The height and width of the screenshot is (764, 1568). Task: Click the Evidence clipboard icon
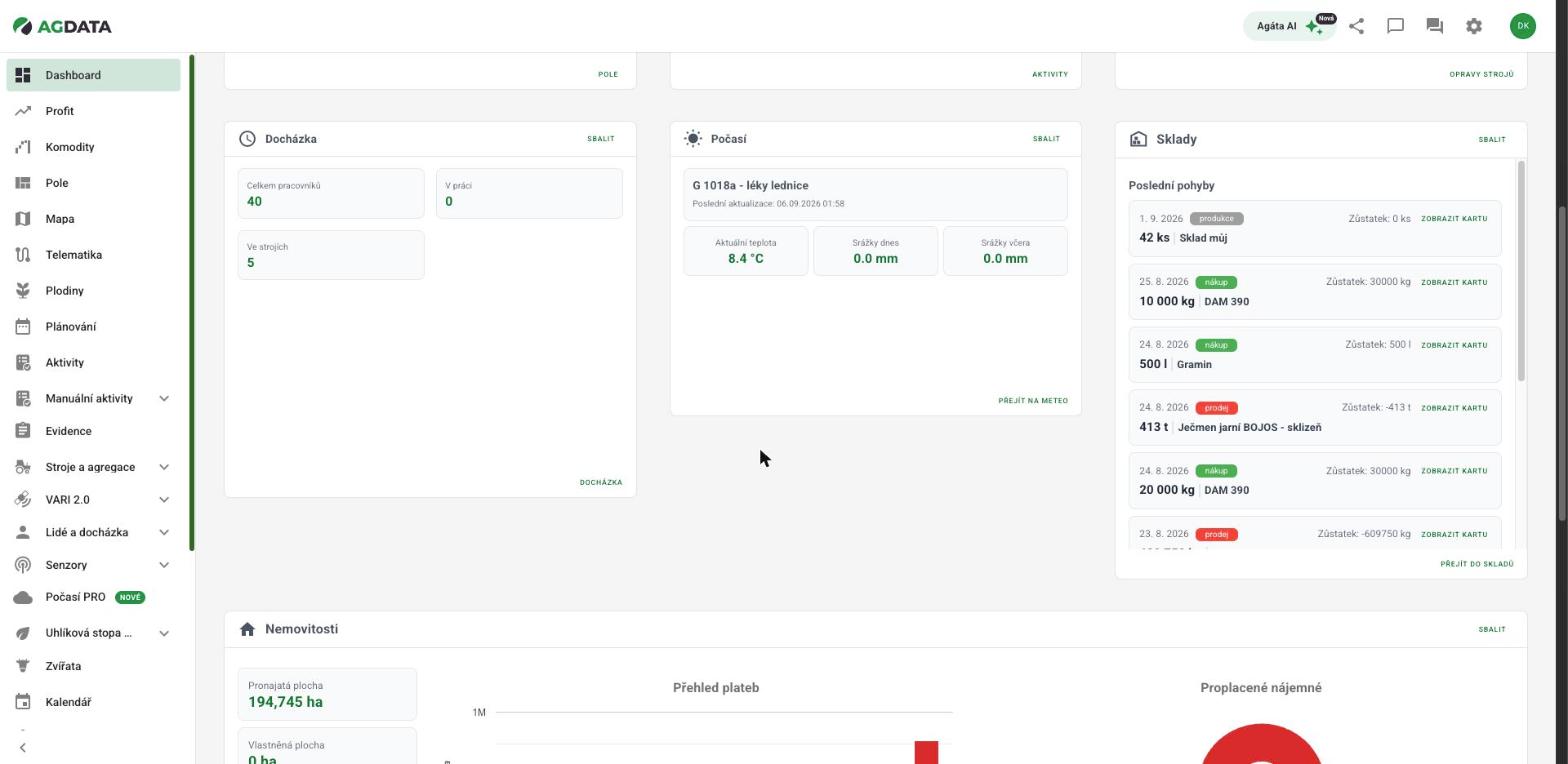pyautogui.click(x=23, y=431)
